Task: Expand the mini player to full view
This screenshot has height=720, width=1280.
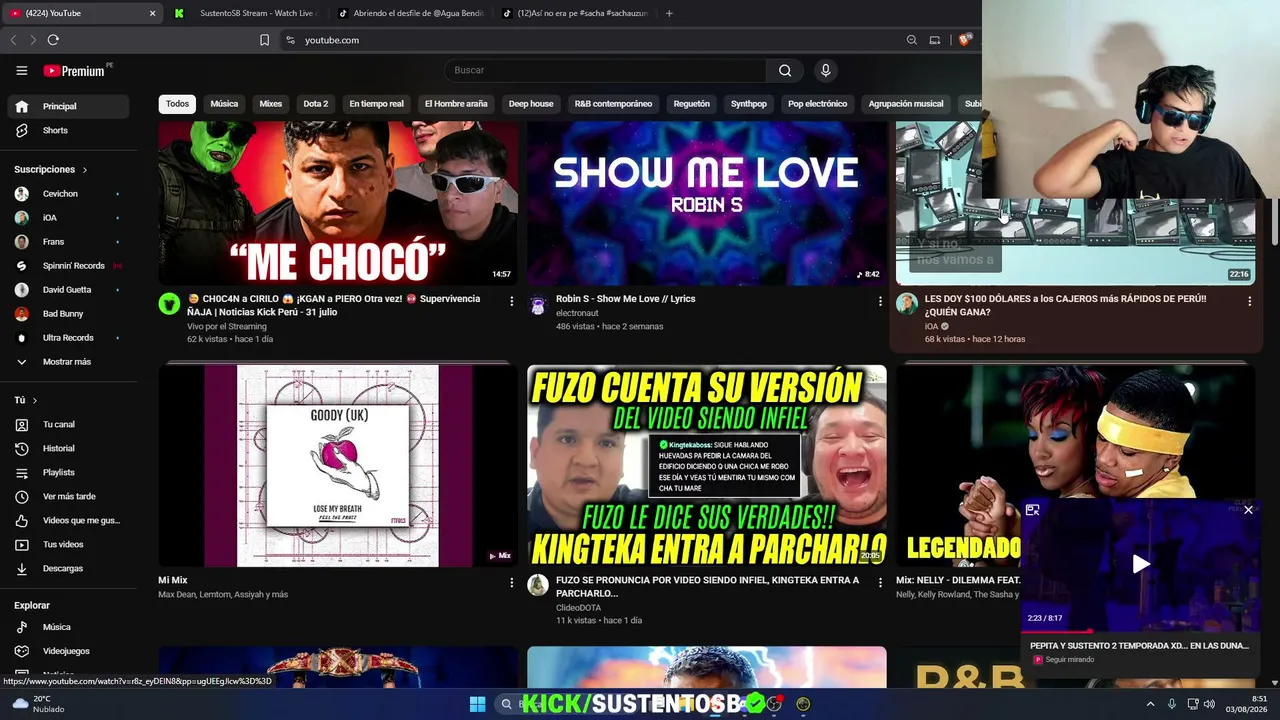Action: tap(1033, 510)
